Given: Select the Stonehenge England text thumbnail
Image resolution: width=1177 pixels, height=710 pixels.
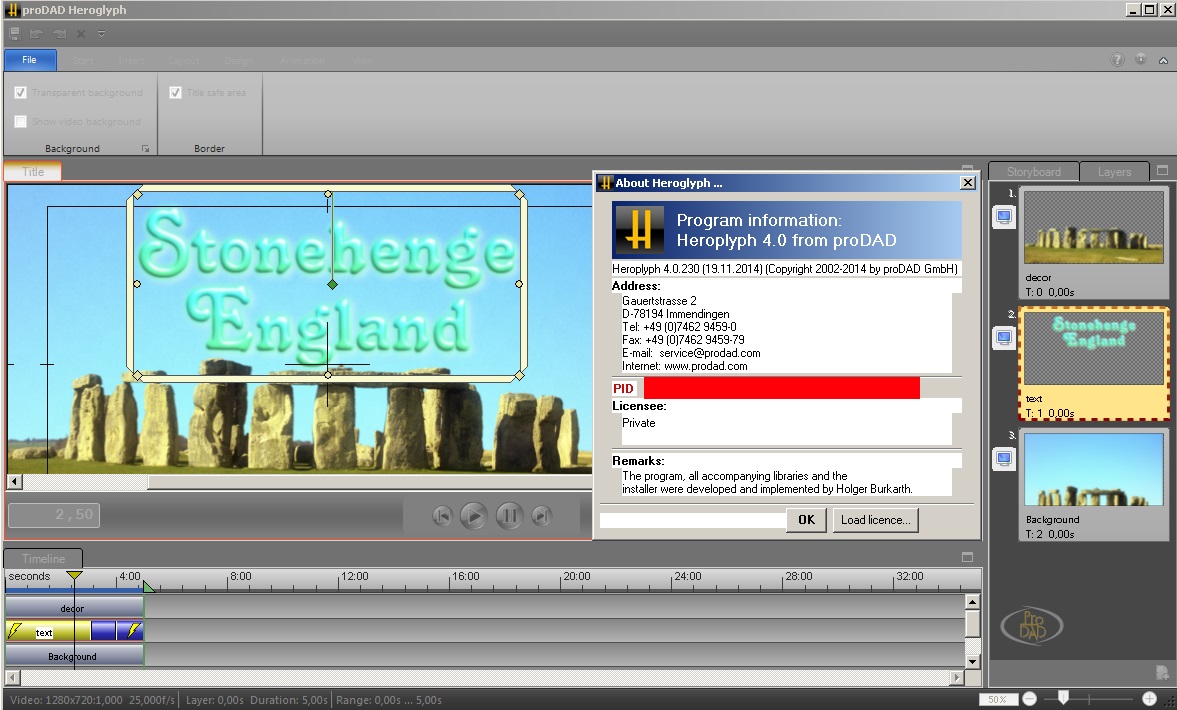Looking at the screenshot, I should pos(1094,349).
